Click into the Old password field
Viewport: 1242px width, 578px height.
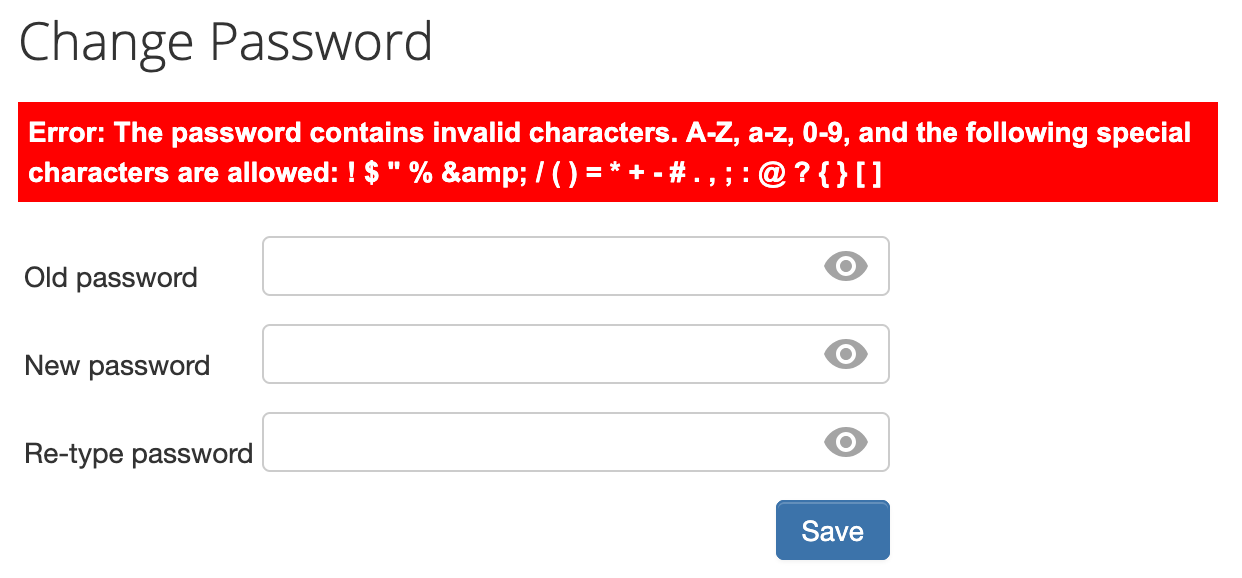pos(575,266)
